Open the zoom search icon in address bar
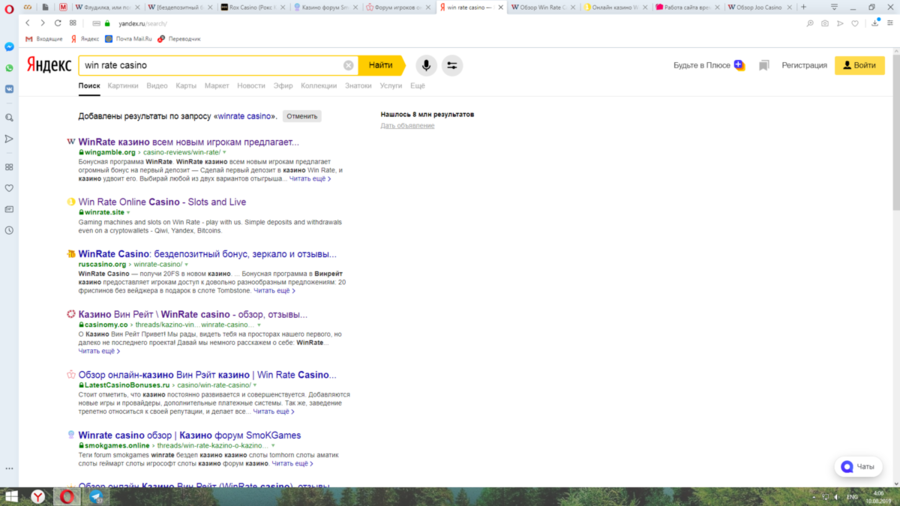900x506 pixels. pyautogui.click(x=810, y=24)
